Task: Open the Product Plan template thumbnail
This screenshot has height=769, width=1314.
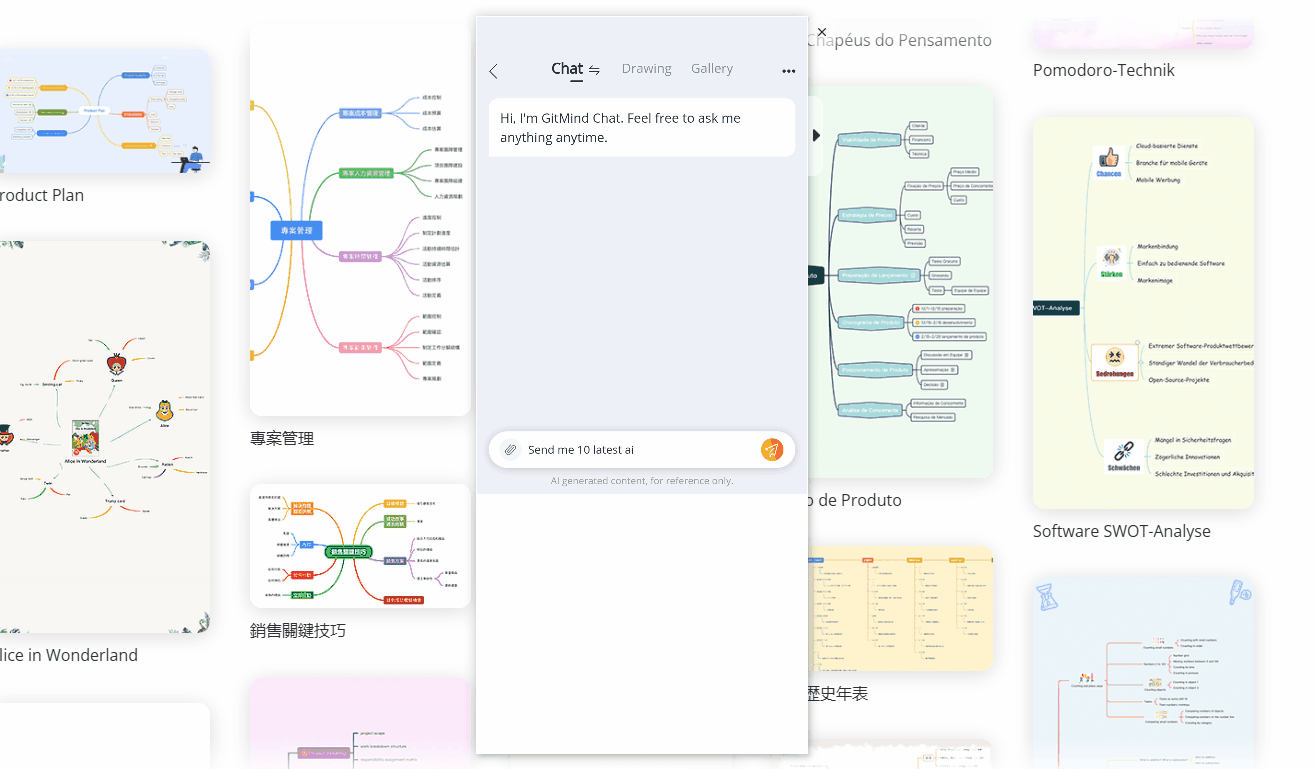Action: (104, 112)
